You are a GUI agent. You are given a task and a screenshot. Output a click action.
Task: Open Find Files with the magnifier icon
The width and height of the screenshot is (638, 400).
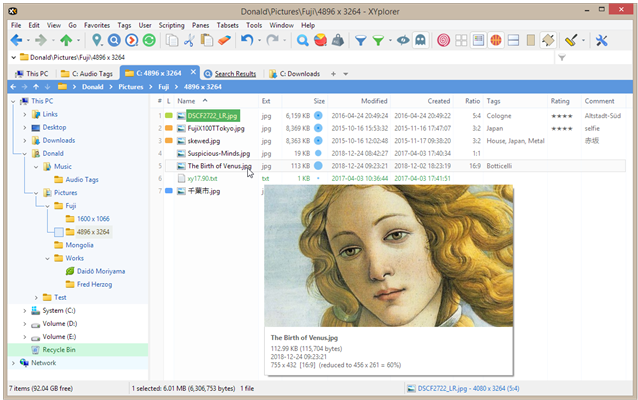[x=302, y=40]
